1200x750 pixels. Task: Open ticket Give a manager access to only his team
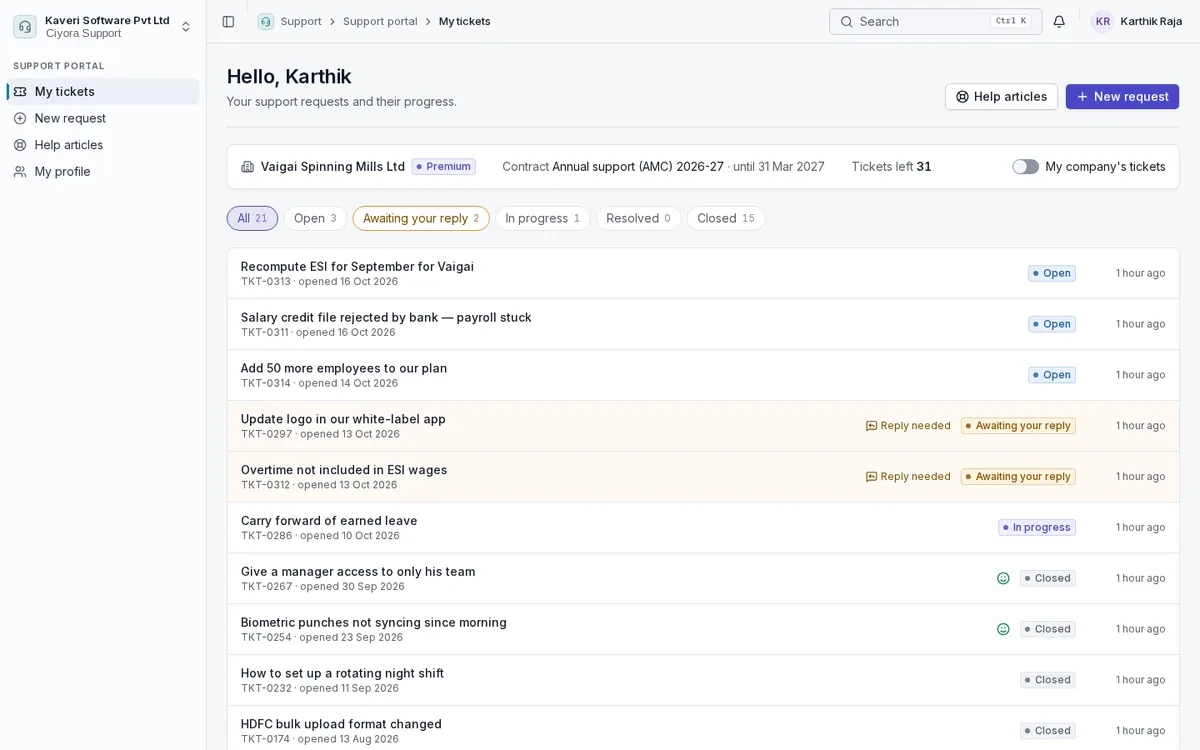click(x=703, y=579)
